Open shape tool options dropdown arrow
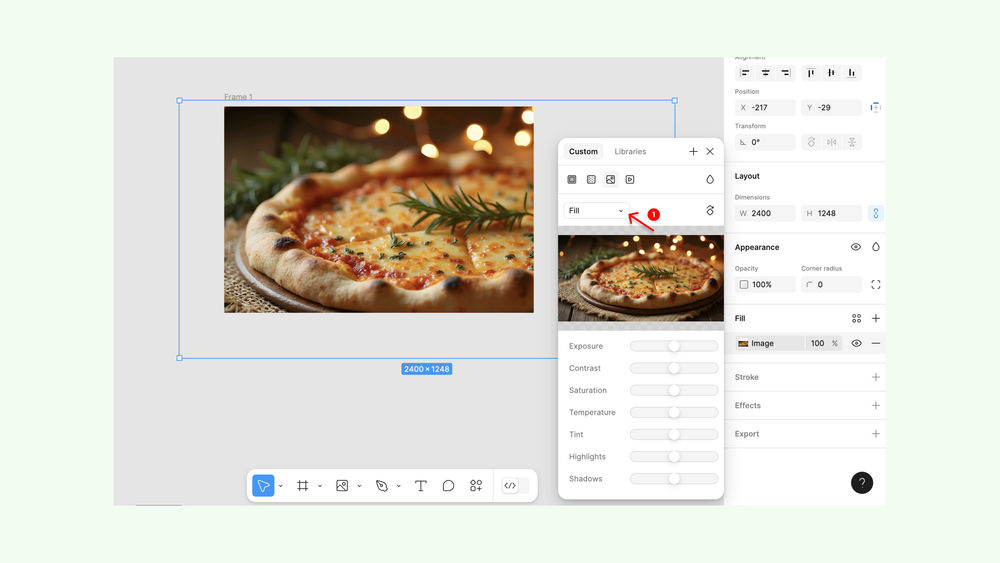Image resolution: width=1000 pixels, height=563 pixels. click(359, 486)
